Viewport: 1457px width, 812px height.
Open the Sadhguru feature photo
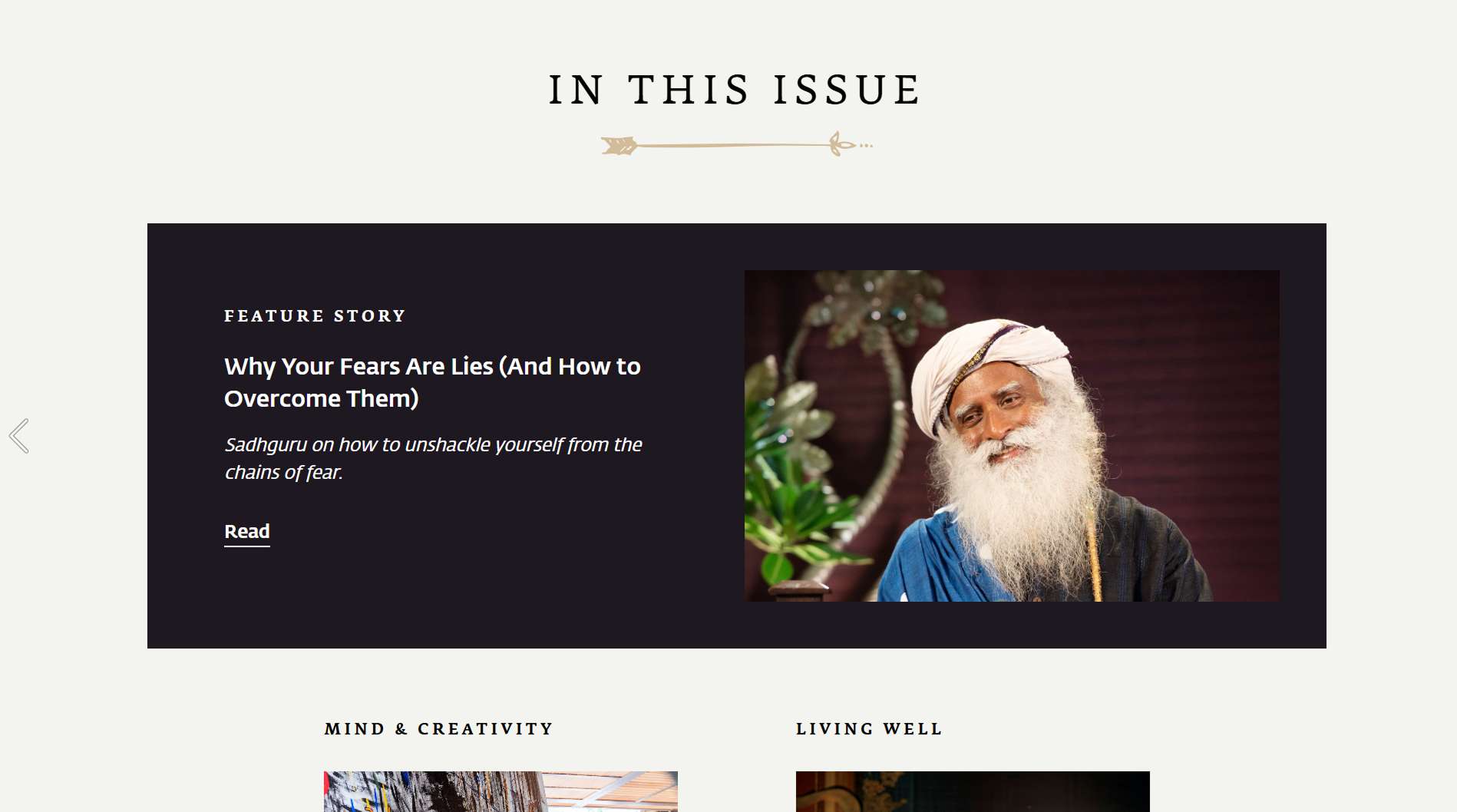click(x=1012, y=436)
